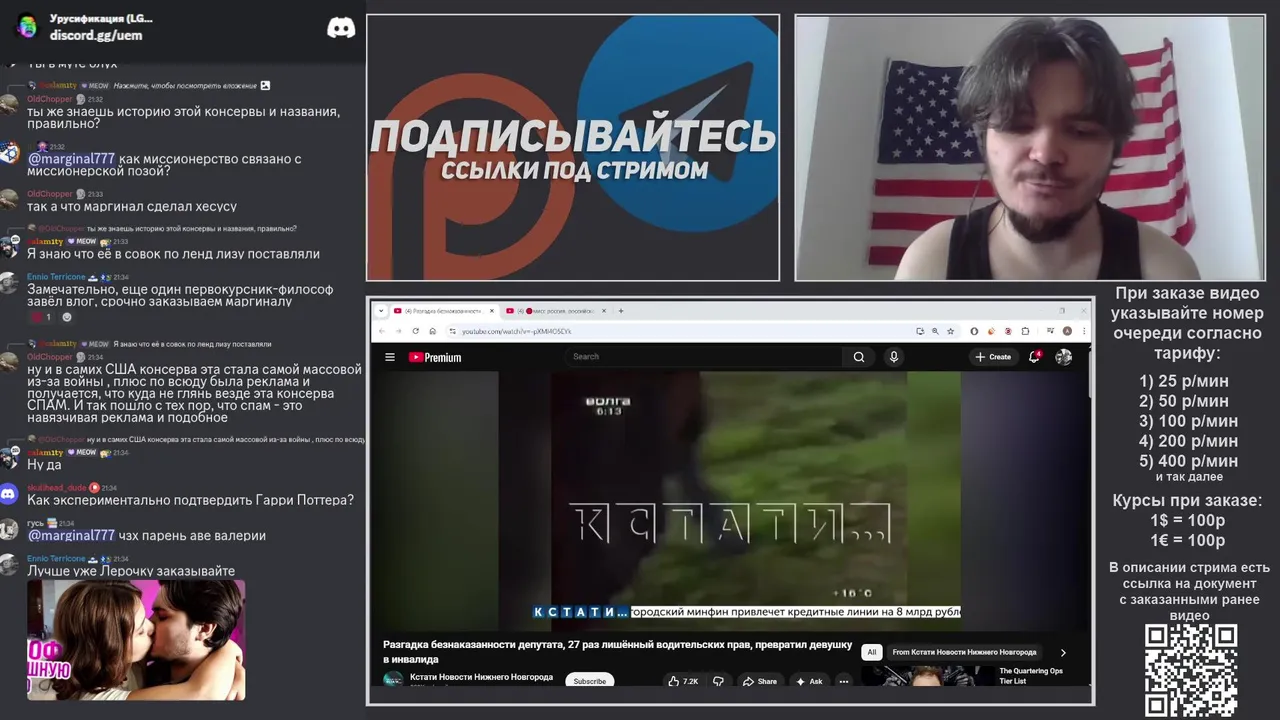Open the browser profile avatar
The width and height of the screenshot is (1280, 720).
(x=1067, y=331)
